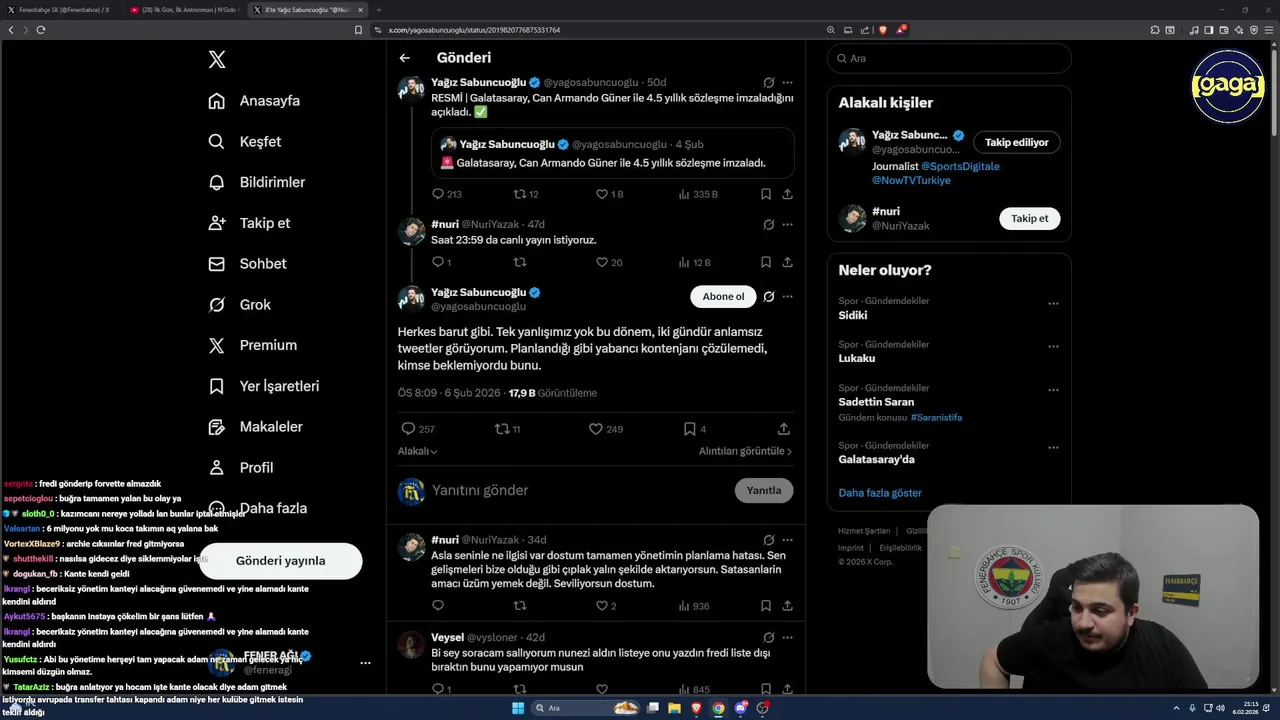Repost #nuri's 23:59 canlı yayın tweet
The height and width of the screenshot is (720, 1280).
tap(519, 263)
